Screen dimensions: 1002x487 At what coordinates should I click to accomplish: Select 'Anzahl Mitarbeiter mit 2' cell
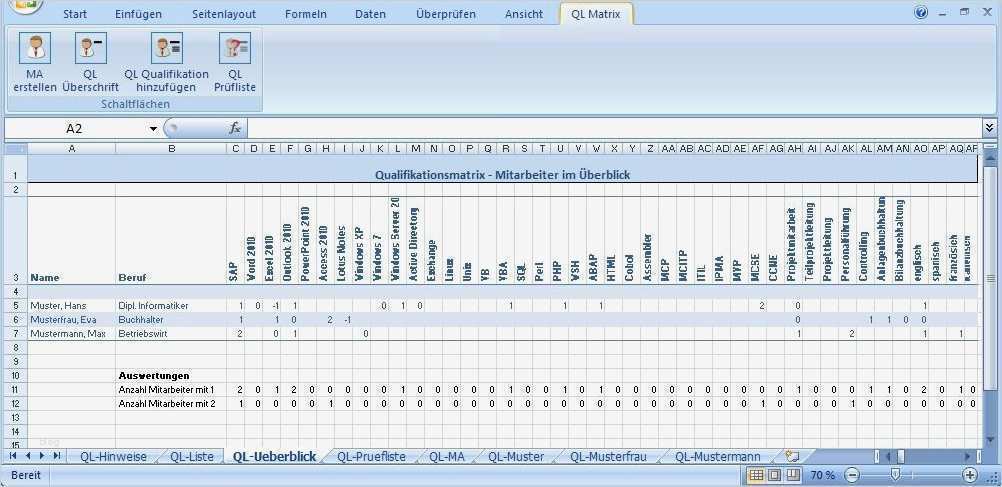[x=171, y=403]
